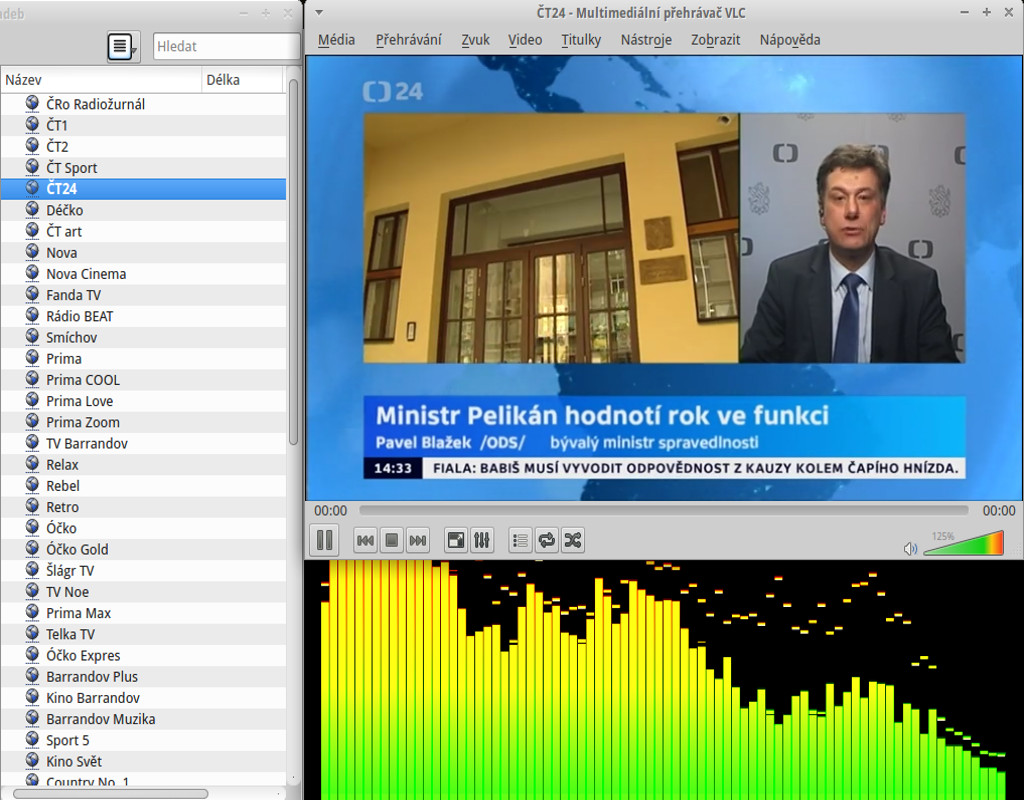This screenshot has height=800, width=1024.
Task: Open the Nástroje menu
Action: (645, 40)
